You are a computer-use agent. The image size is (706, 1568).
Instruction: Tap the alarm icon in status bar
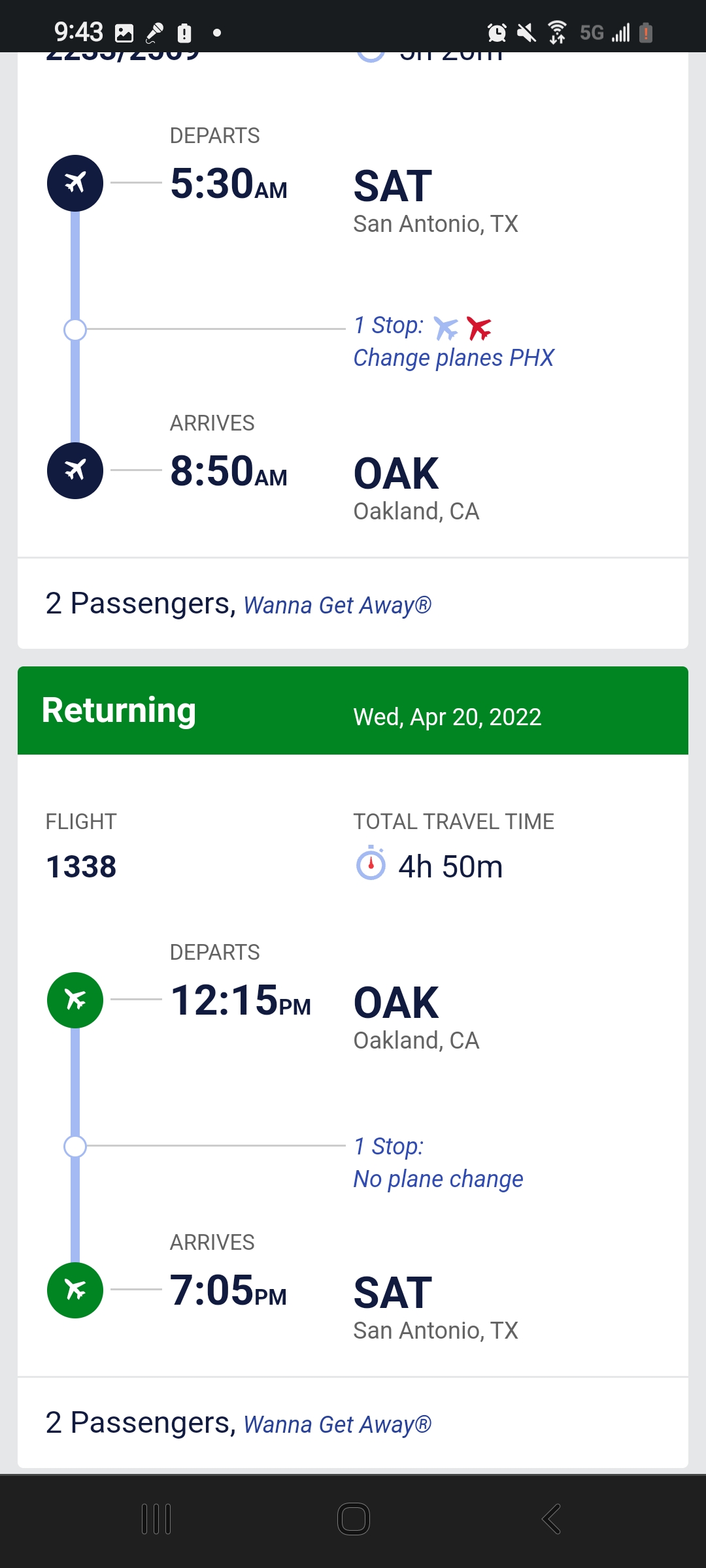[497, 32]
